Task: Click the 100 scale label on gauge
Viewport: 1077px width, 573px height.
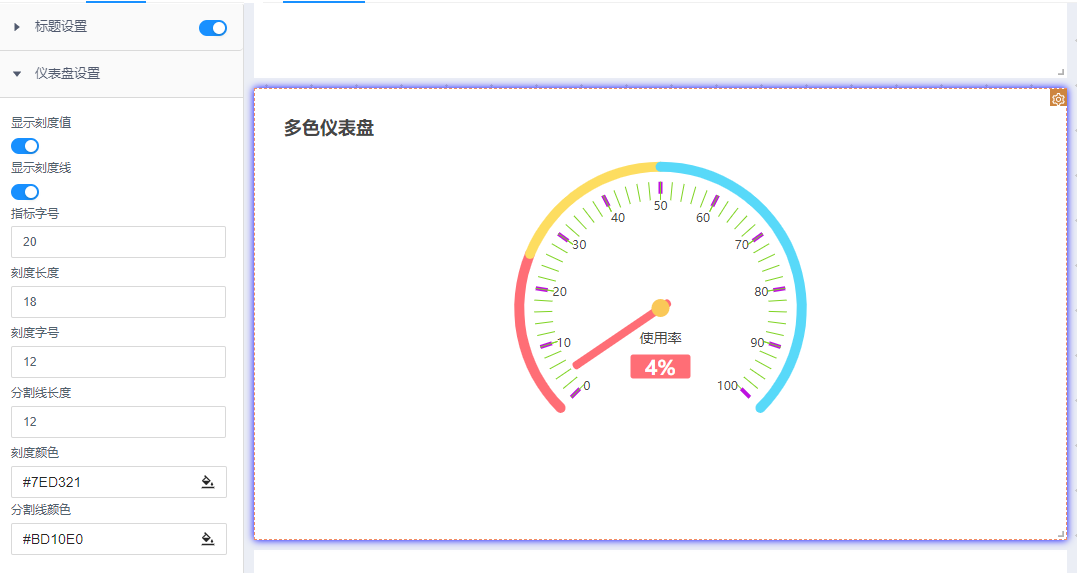Action: [x=727, y=385]
